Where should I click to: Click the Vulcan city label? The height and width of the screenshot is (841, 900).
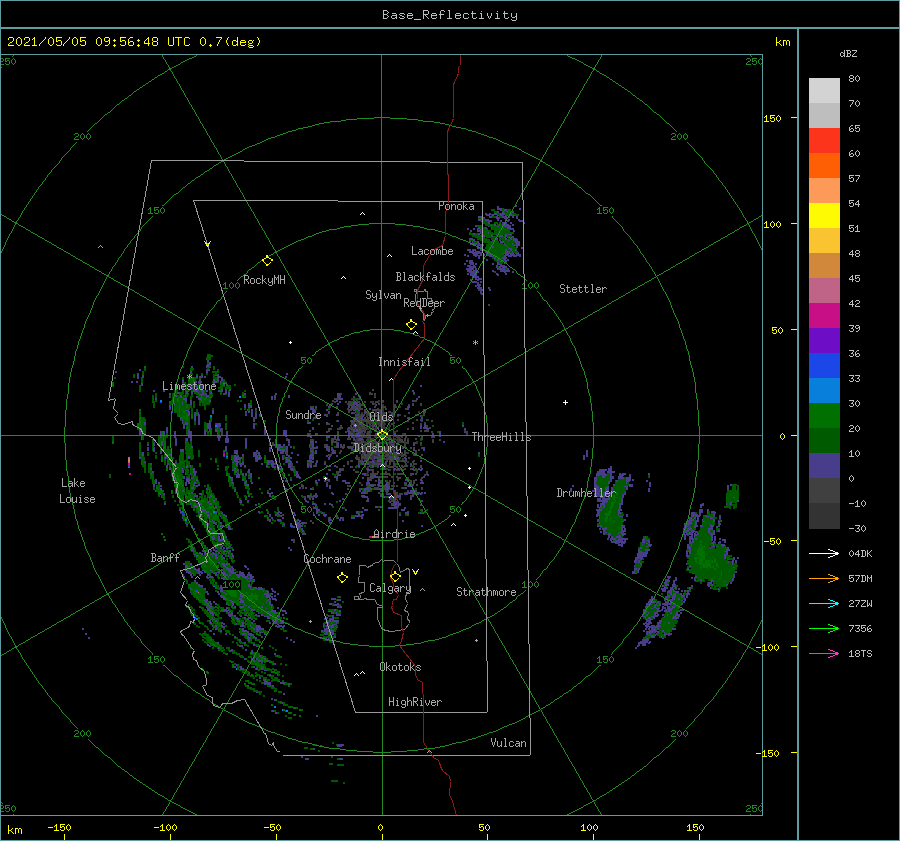point(508,743)
